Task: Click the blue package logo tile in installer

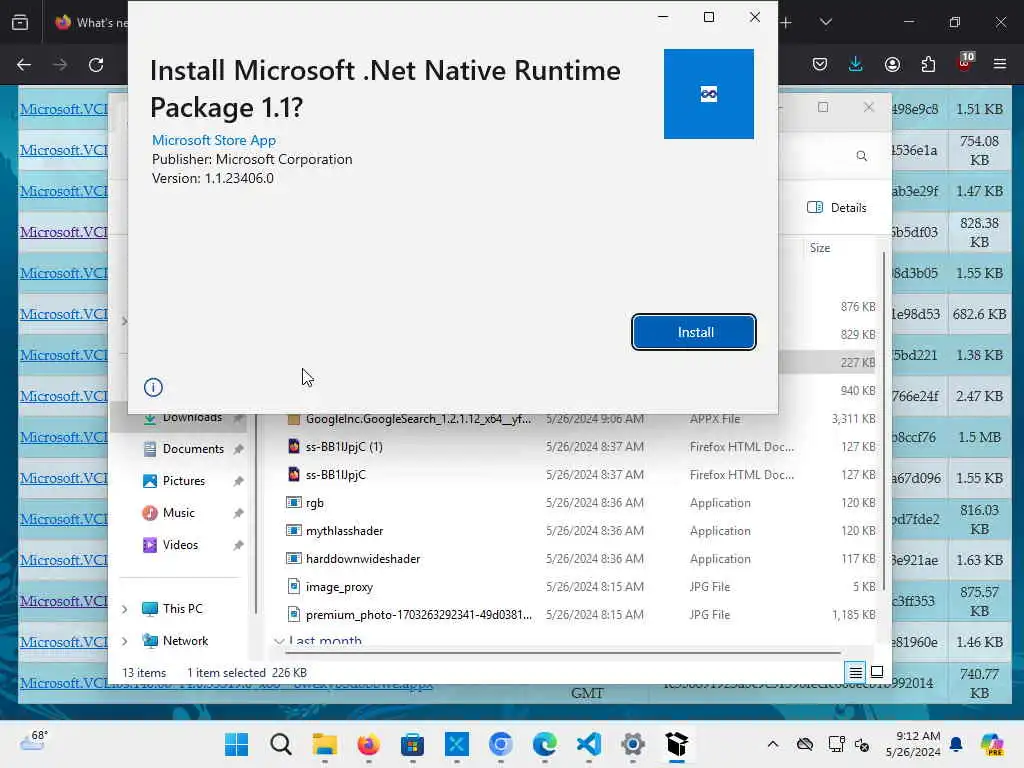Action: coord(709,93)
